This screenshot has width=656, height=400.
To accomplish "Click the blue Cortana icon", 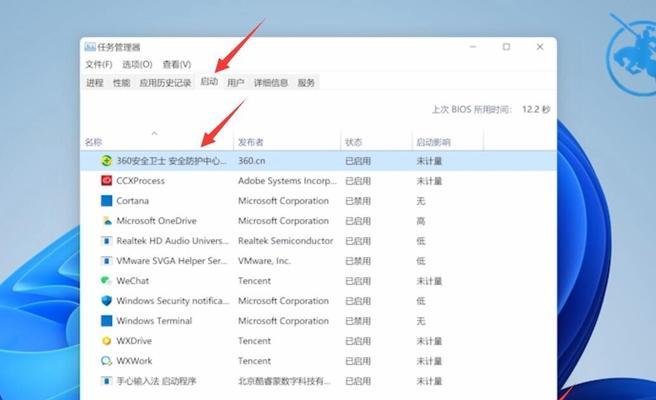I will coord(107,201).
